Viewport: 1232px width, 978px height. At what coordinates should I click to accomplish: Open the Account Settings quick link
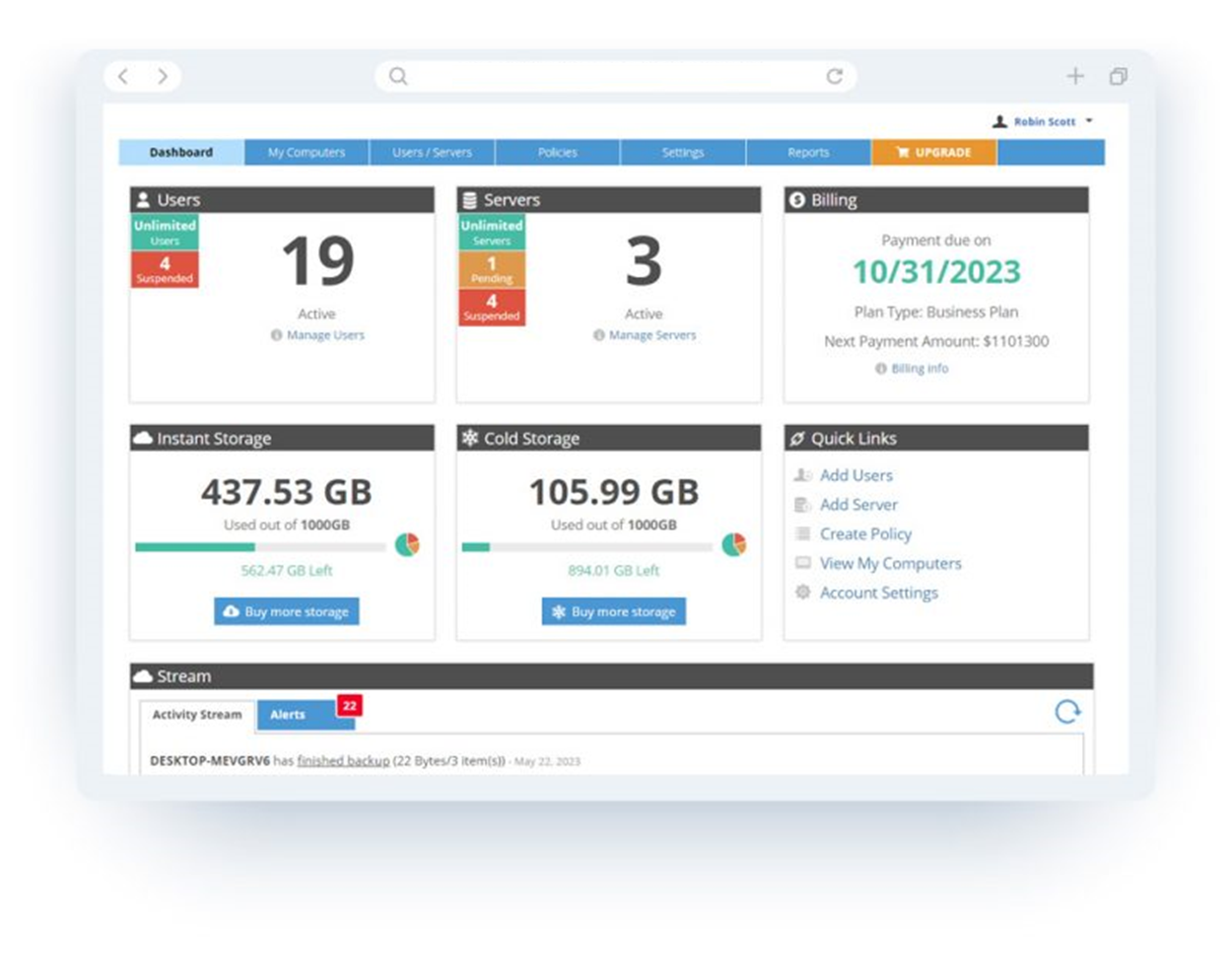tap(879, 594)
